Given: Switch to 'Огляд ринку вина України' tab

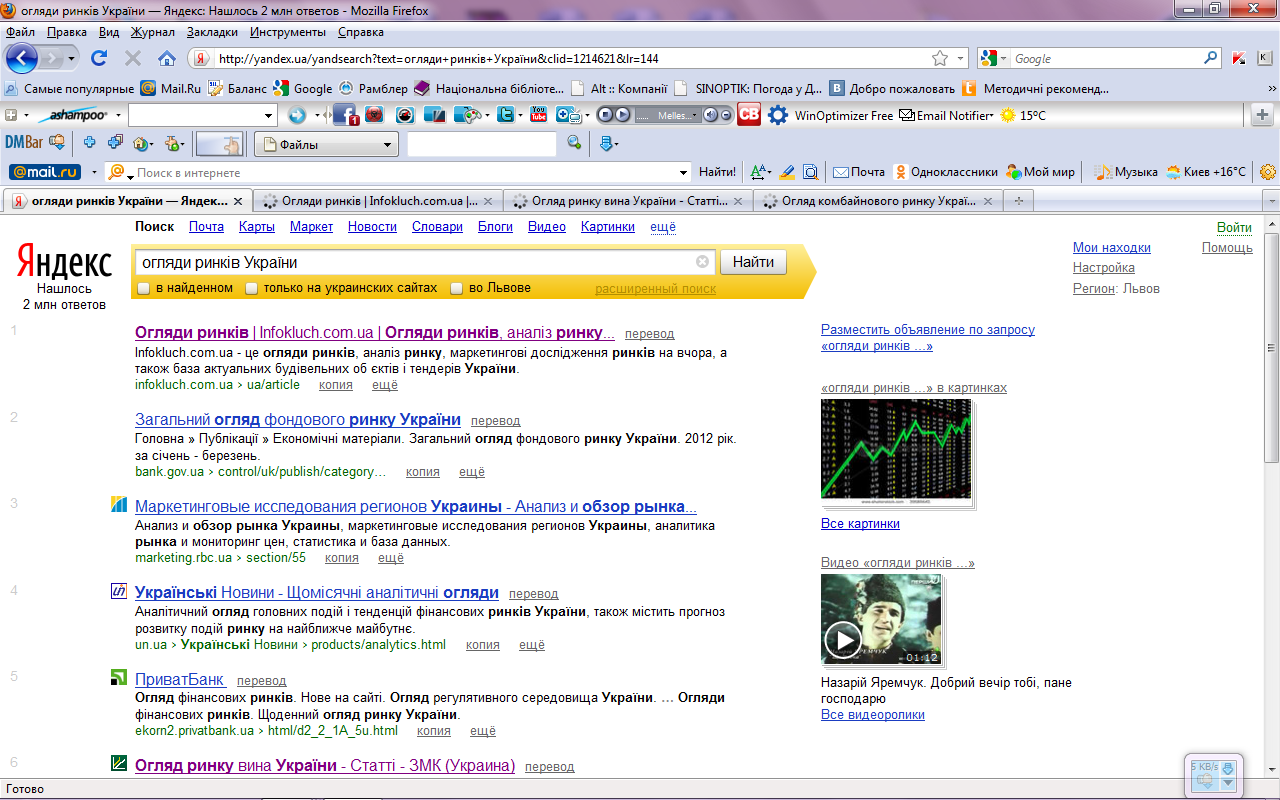Looking at the screenshot, I should [629, 201].
